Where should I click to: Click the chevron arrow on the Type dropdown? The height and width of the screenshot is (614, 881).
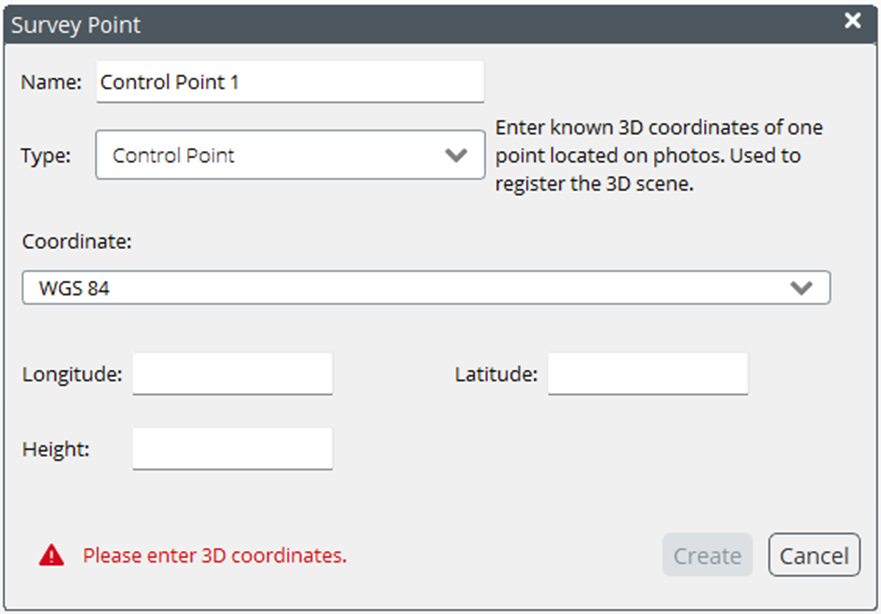pyautogui.click(x=458, y=155)
